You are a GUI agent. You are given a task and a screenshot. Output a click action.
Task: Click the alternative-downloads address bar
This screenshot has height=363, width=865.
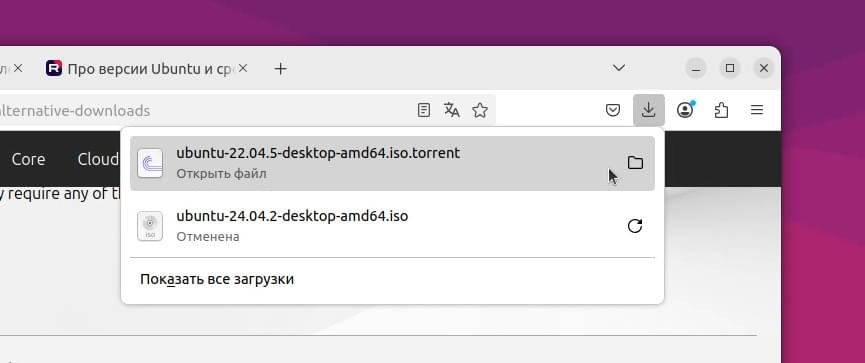pos(204,110)
